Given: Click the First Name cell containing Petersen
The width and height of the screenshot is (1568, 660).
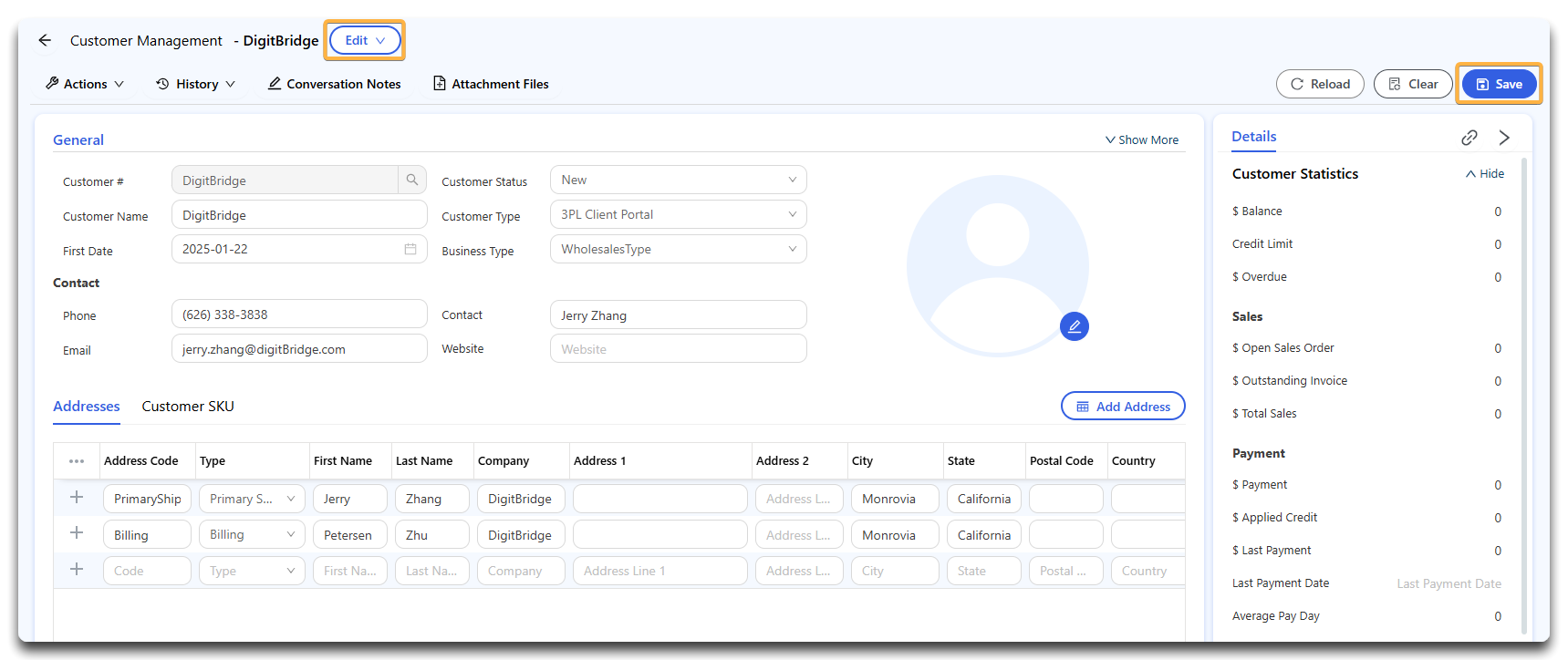Looking at the screenshot, I should (x=350, y=535).
